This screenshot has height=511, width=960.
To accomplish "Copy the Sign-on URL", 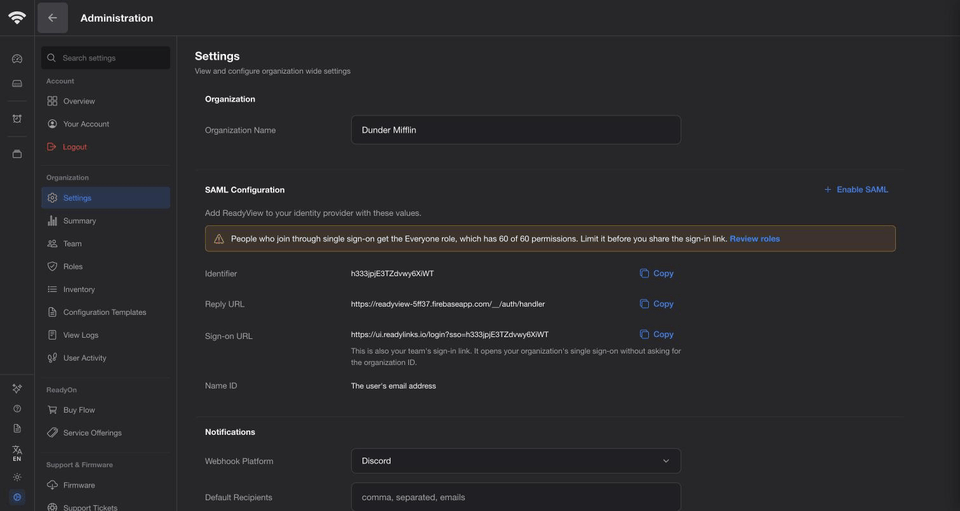I will (656, 334).
